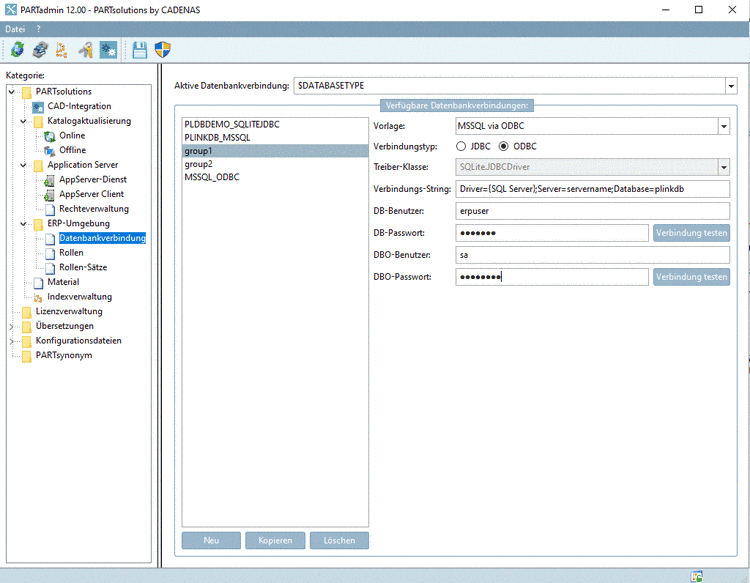Collapse the ERP-Umgebung tree node
Image resolution: width=750 pixels, height=583 pixels.
click(23, 224)
